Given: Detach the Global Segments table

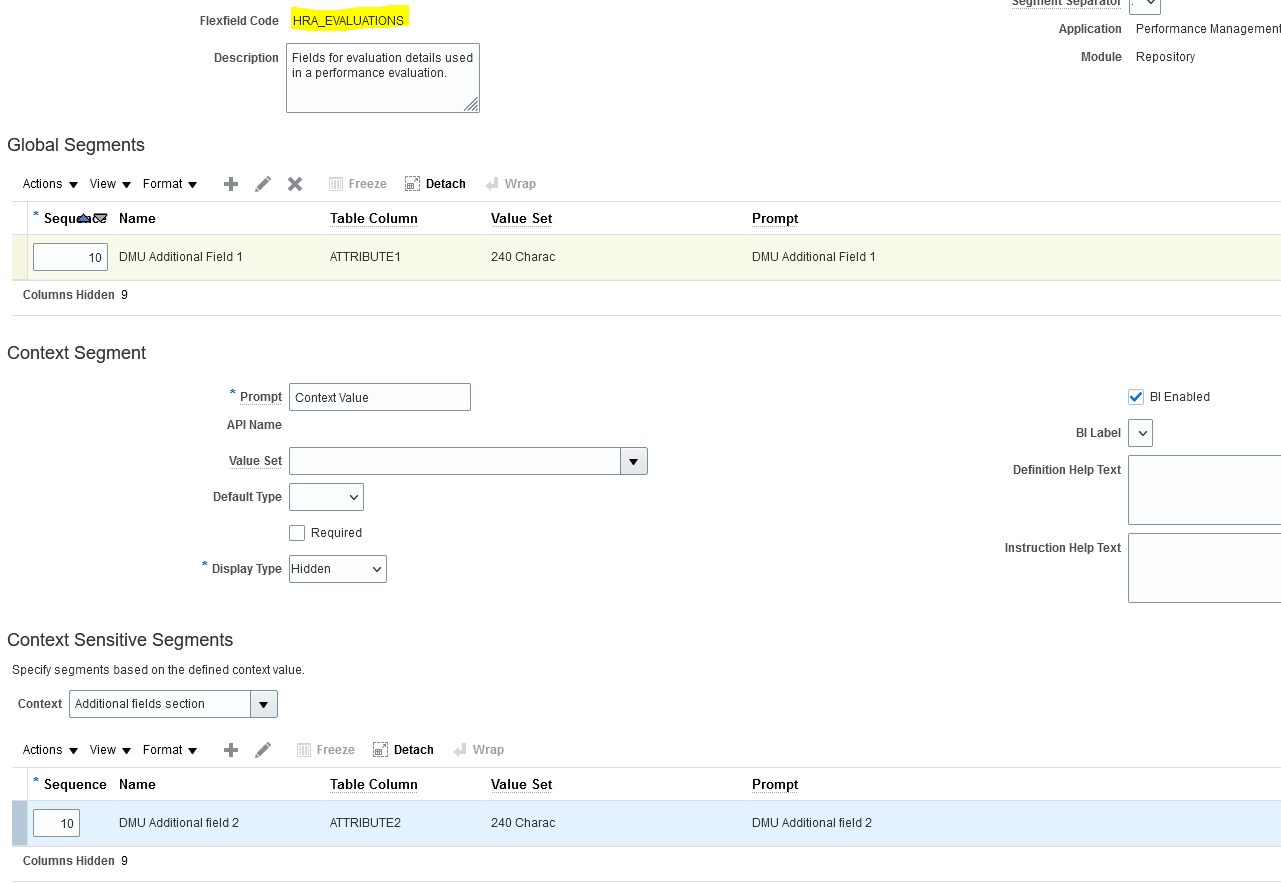Looking at the screenshot, I should click(x=435, y=184).
